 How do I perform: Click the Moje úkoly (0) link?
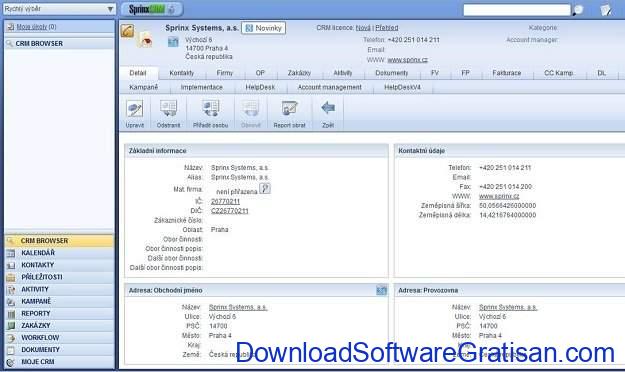coord(36,27)
